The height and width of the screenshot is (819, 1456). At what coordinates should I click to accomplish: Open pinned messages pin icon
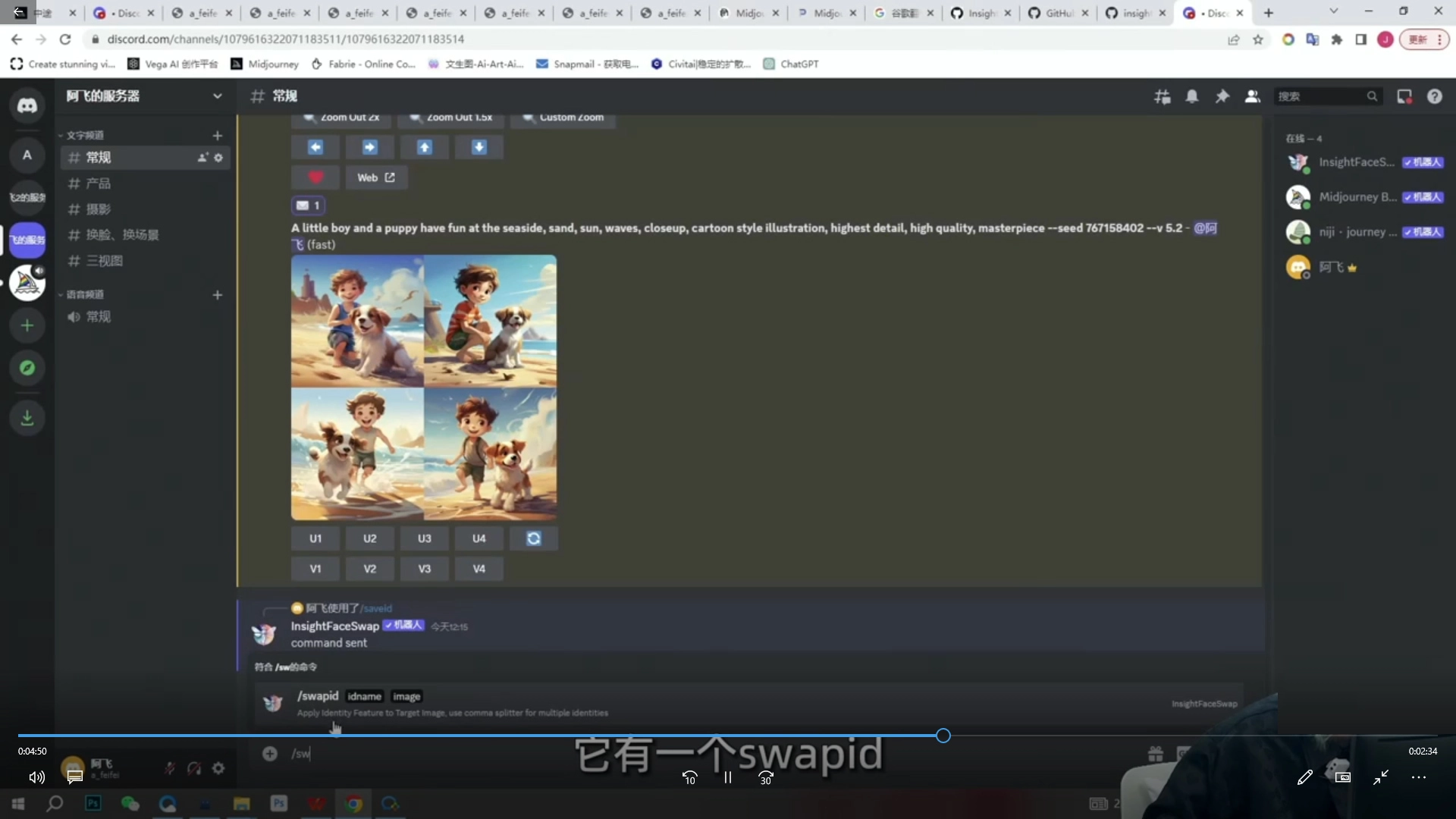[1222, 96]
